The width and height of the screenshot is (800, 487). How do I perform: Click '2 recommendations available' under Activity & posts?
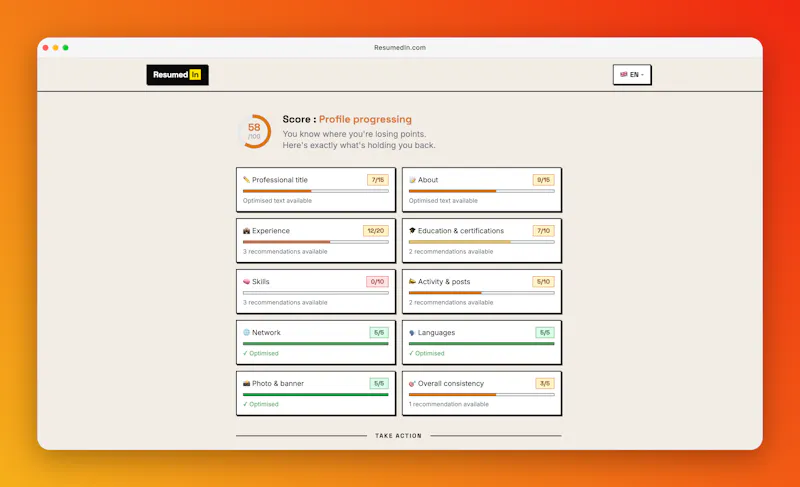pos(451,302)
